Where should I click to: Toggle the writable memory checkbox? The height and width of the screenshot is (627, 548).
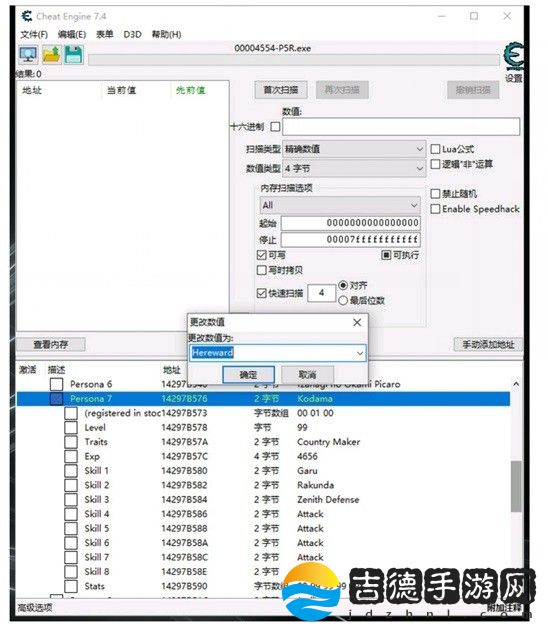click(x=262, y=255)
